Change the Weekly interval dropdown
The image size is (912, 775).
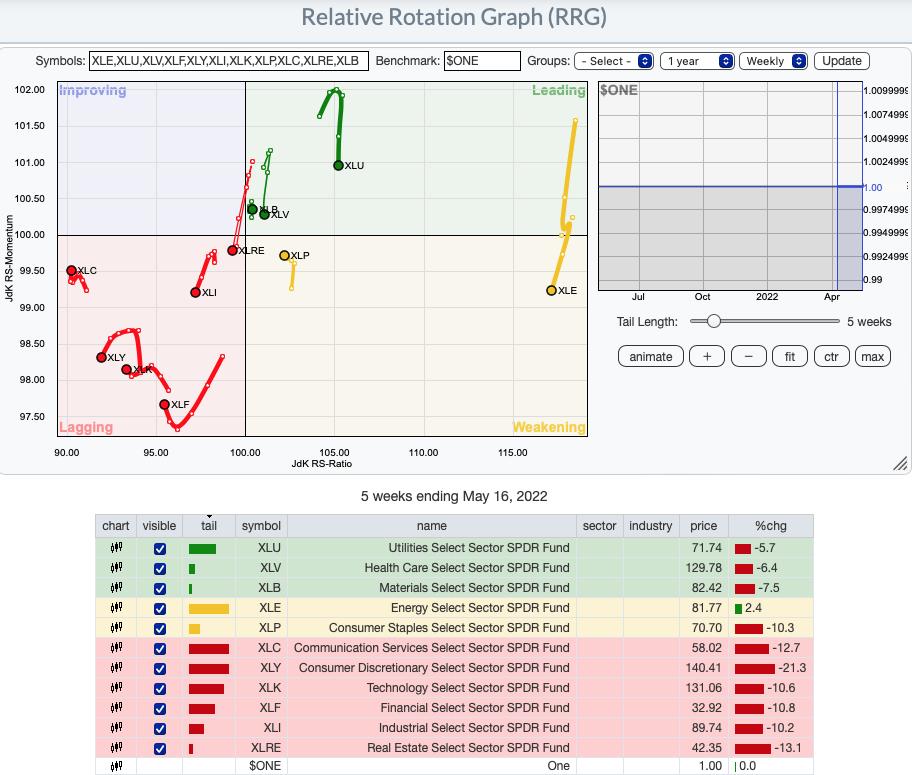point(773,61)
